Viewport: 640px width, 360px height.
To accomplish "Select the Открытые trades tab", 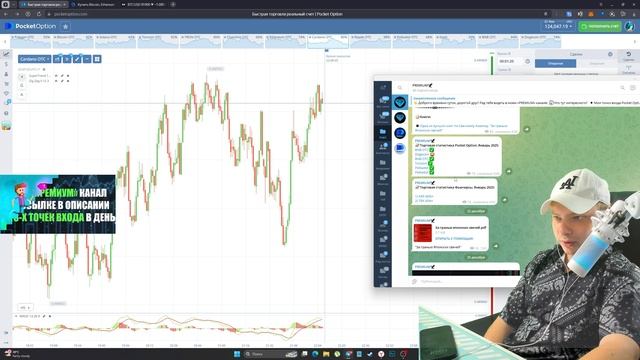I will (x=556, y=63).
